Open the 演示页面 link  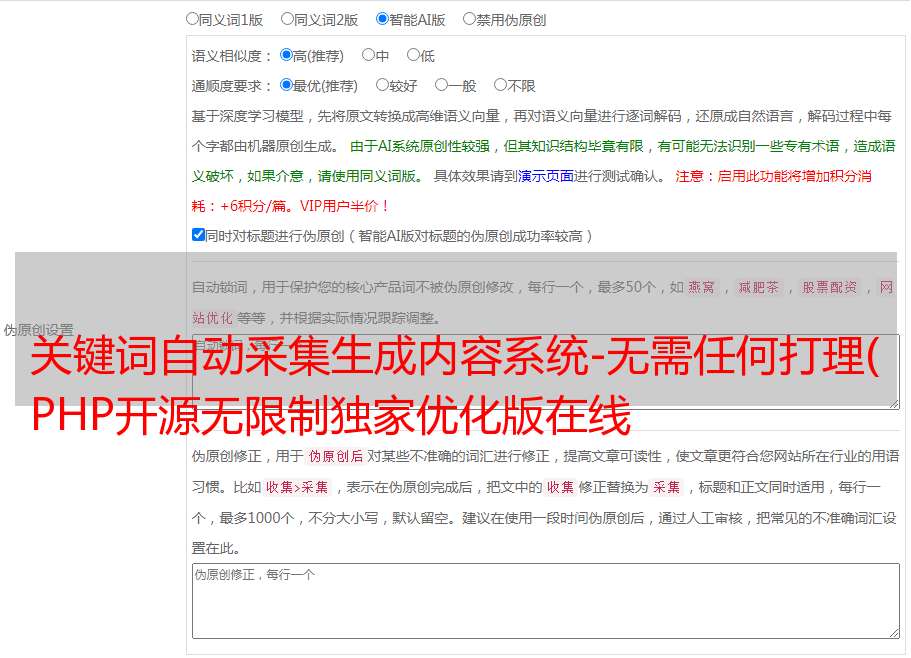[545, 176]
